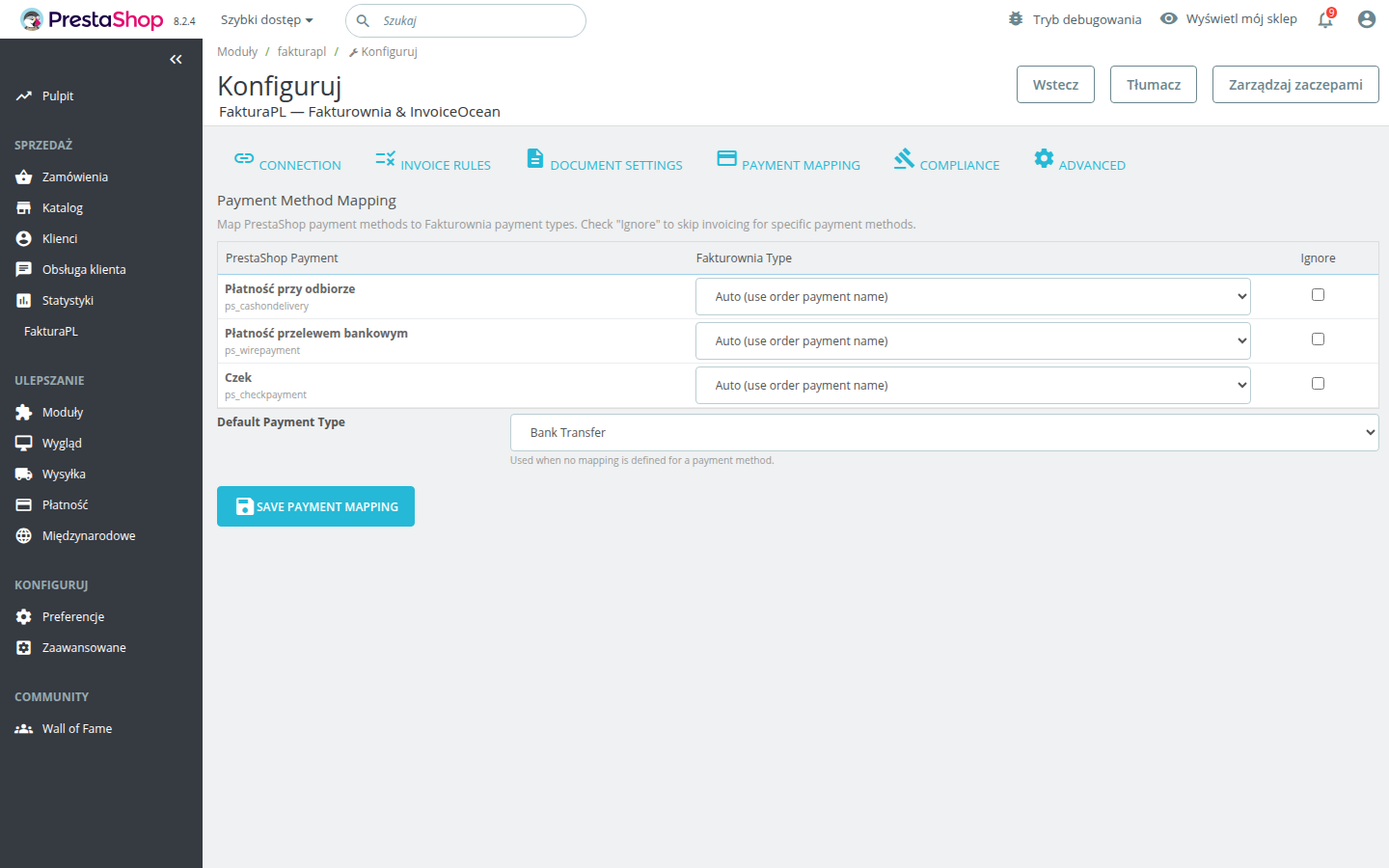Switch to the Compliance tab
The width and height of the screenshot is (1389, 868).
point(946,161)
